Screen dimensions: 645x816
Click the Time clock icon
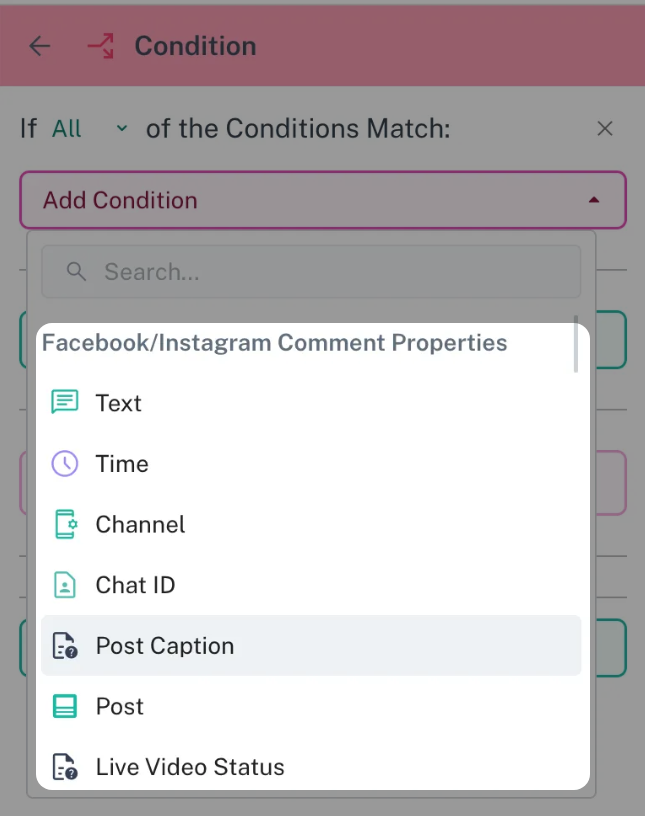tap(64, 464)
